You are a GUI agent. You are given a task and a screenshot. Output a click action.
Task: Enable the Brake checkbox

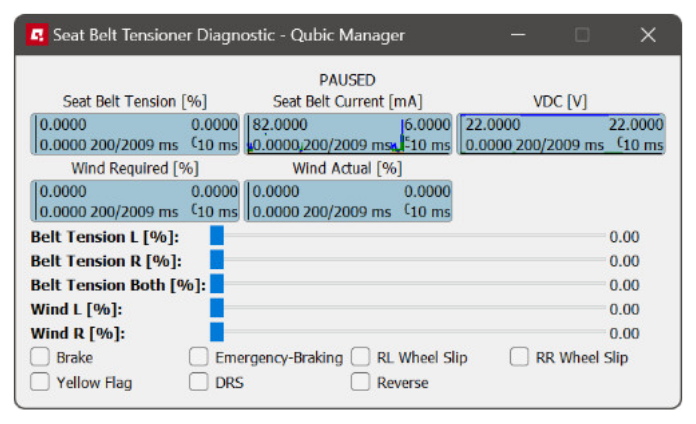pyautogui.click(x=40, y=357)
